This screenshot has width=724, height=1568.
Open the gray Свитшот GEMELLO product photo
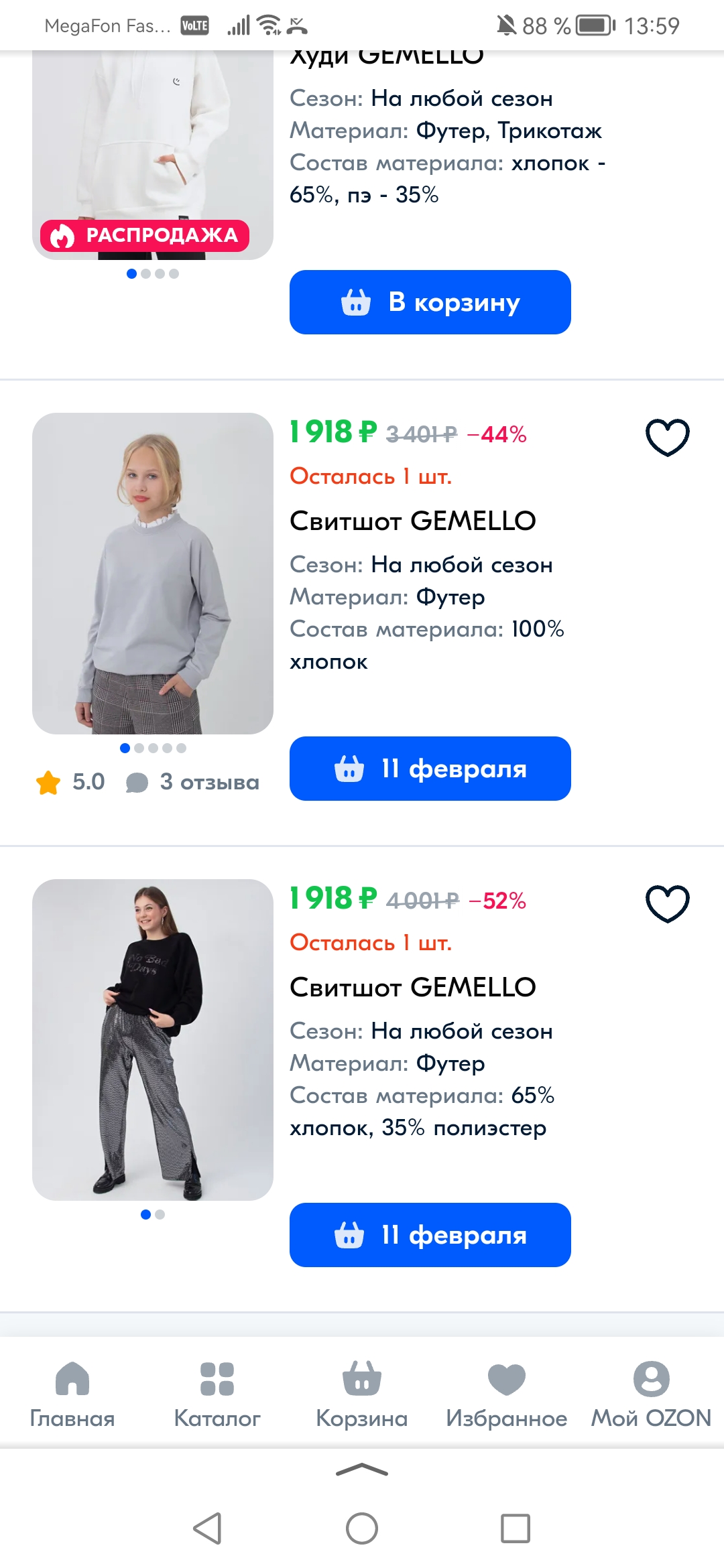pos(153,574)
